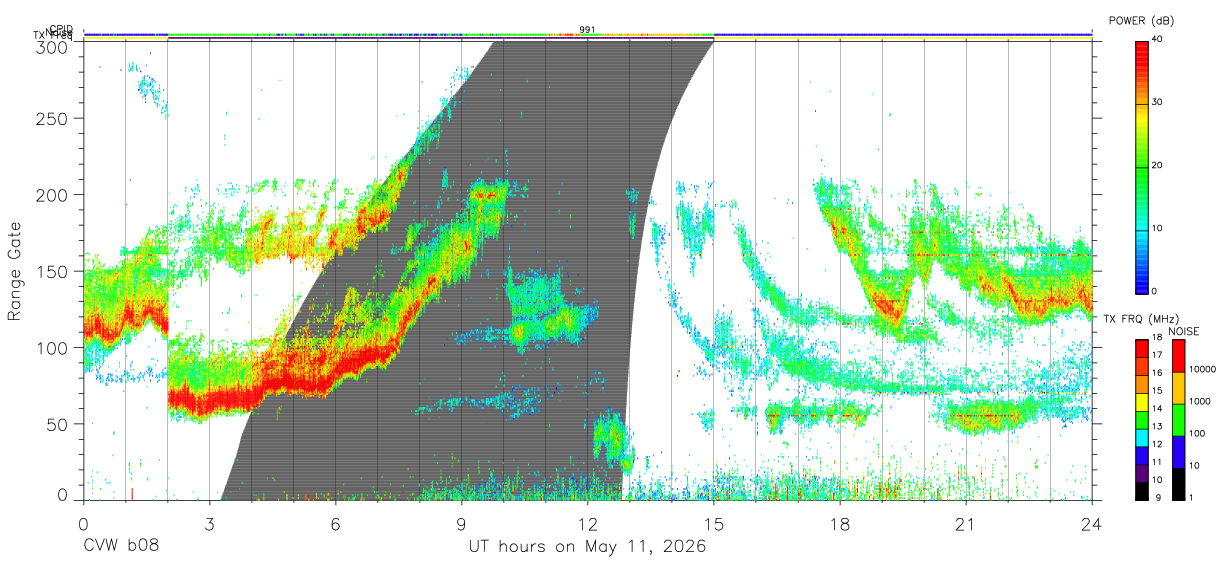
Task: Click the "50" range gate tick label
Action: pos(55,423)
